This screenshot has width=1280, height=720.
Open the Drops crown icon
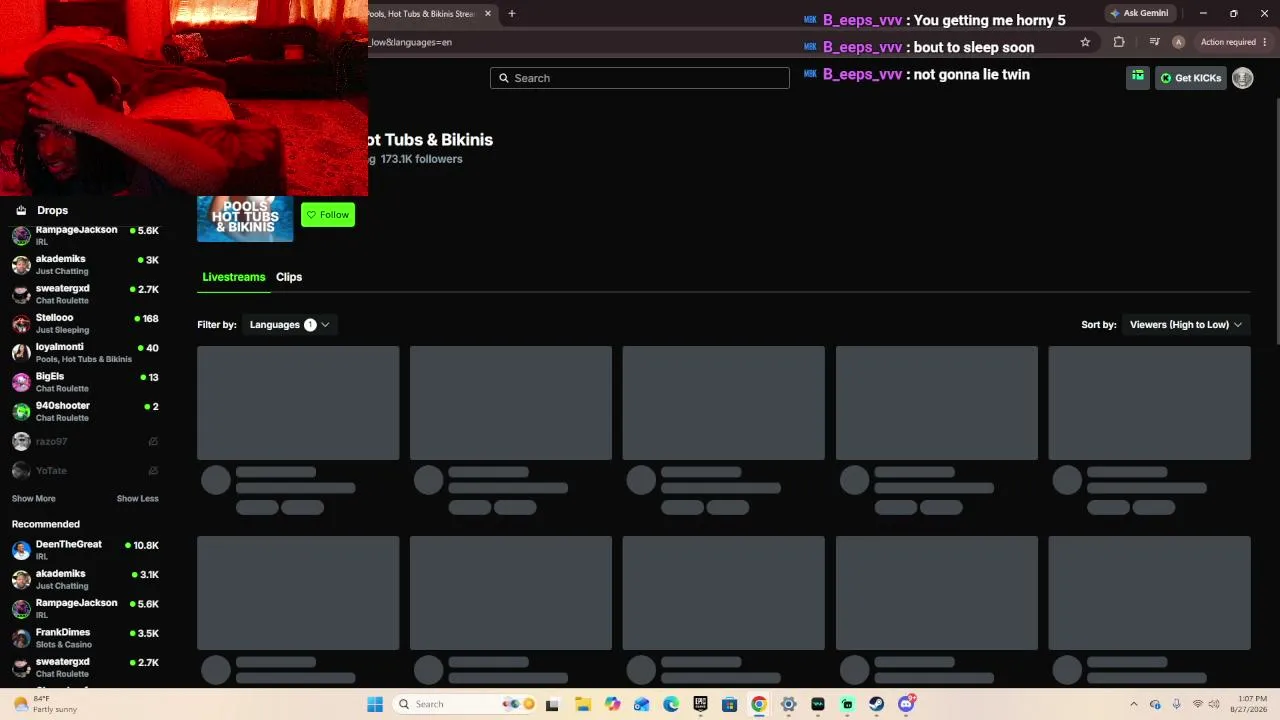point(21,210)
